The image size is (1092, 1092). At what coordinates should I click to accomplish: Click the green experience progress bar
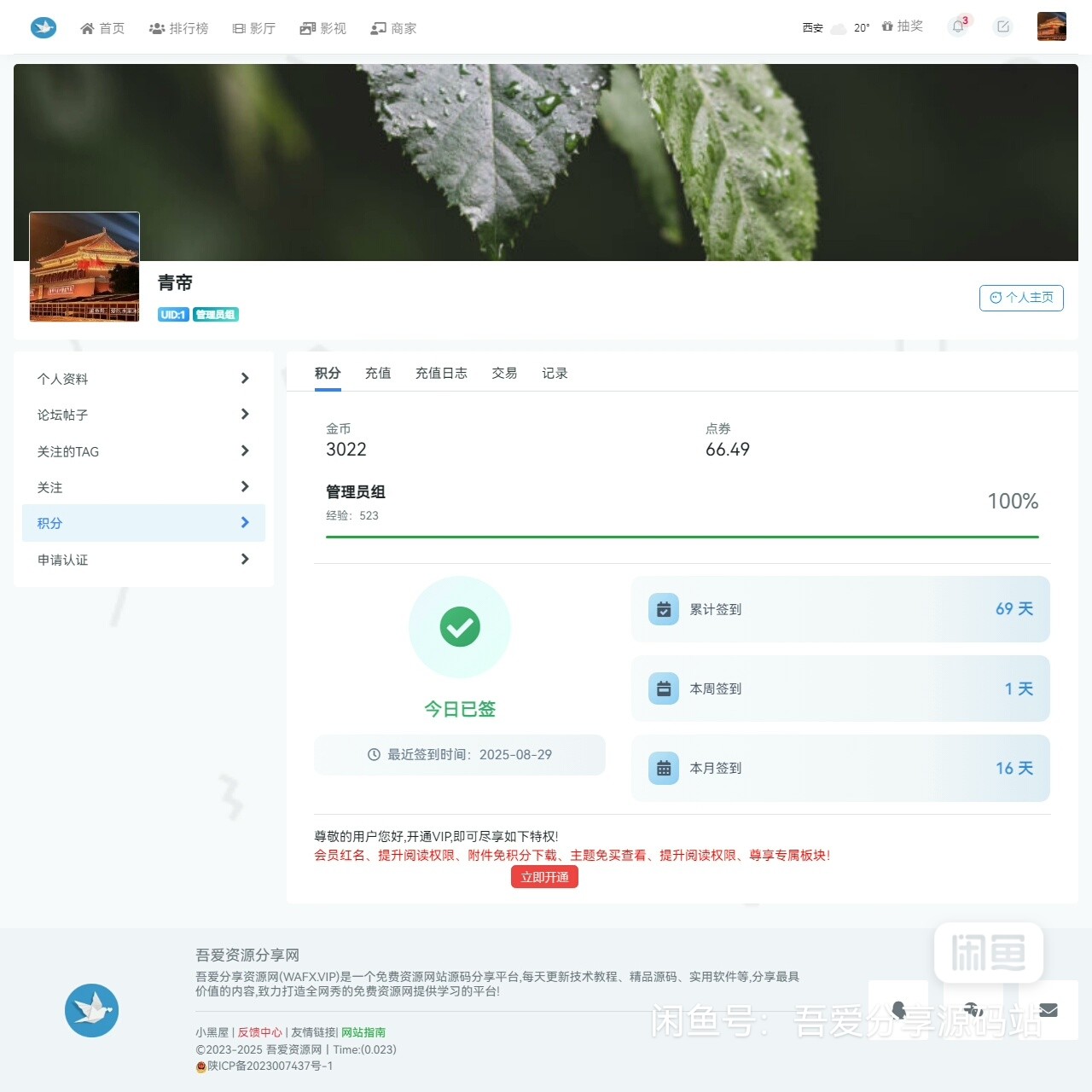[x=682, y=537]
